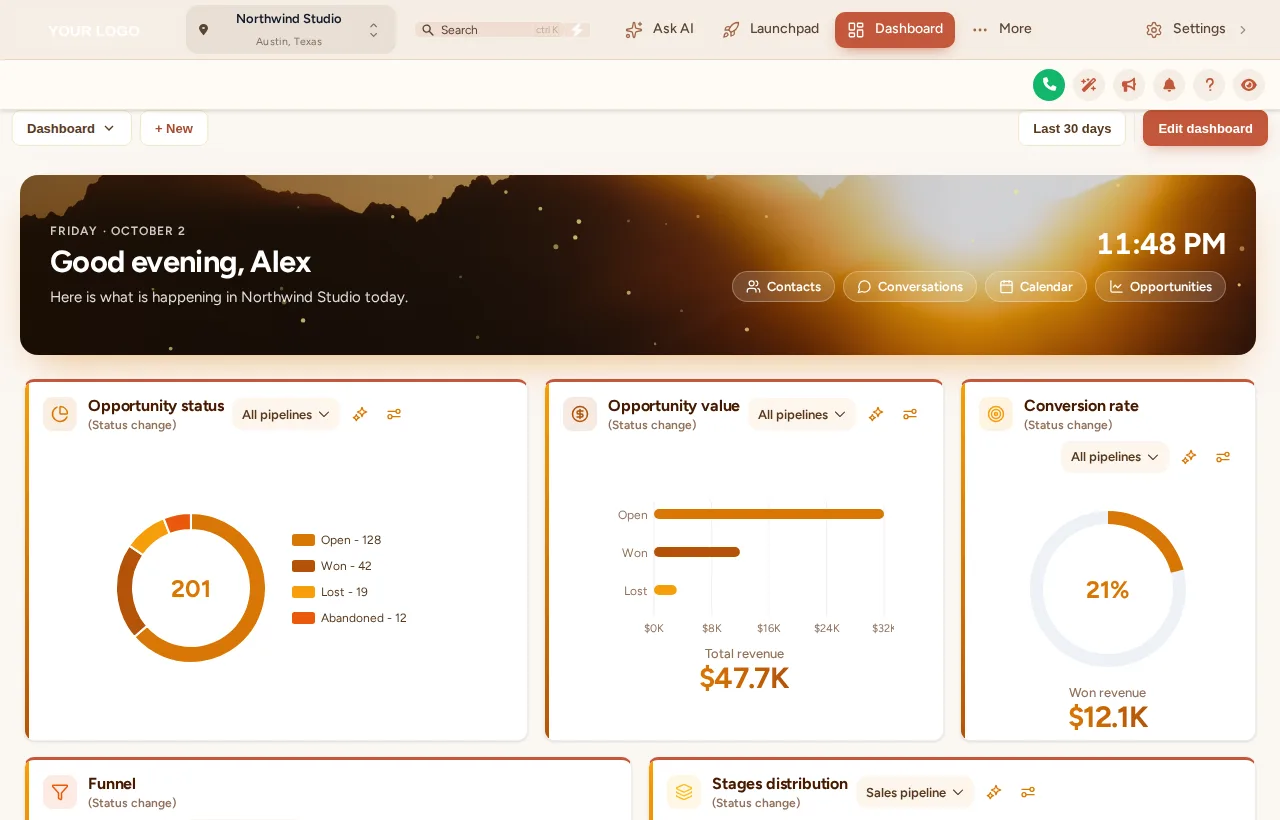
Task: Click the Edit dashboard button
Action: click(1205, 128)
